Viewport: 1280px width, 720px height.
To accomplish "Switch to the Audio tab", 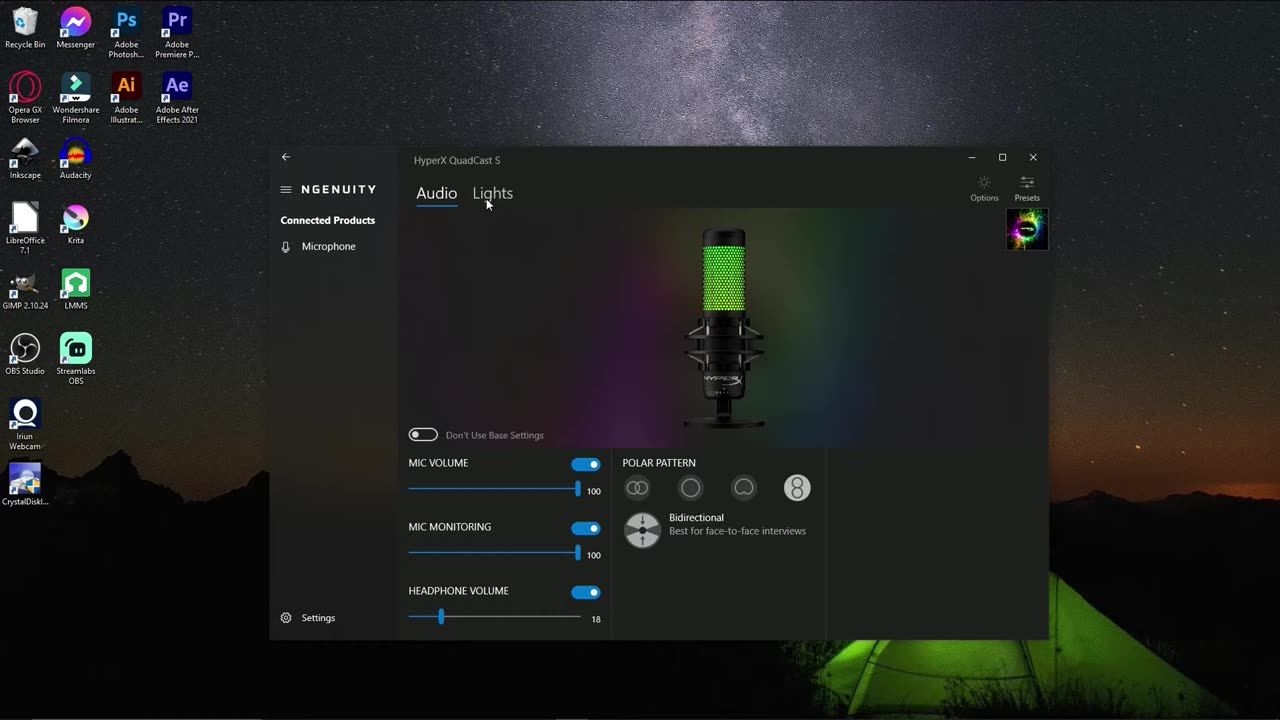I will click(x=436, y=193).
